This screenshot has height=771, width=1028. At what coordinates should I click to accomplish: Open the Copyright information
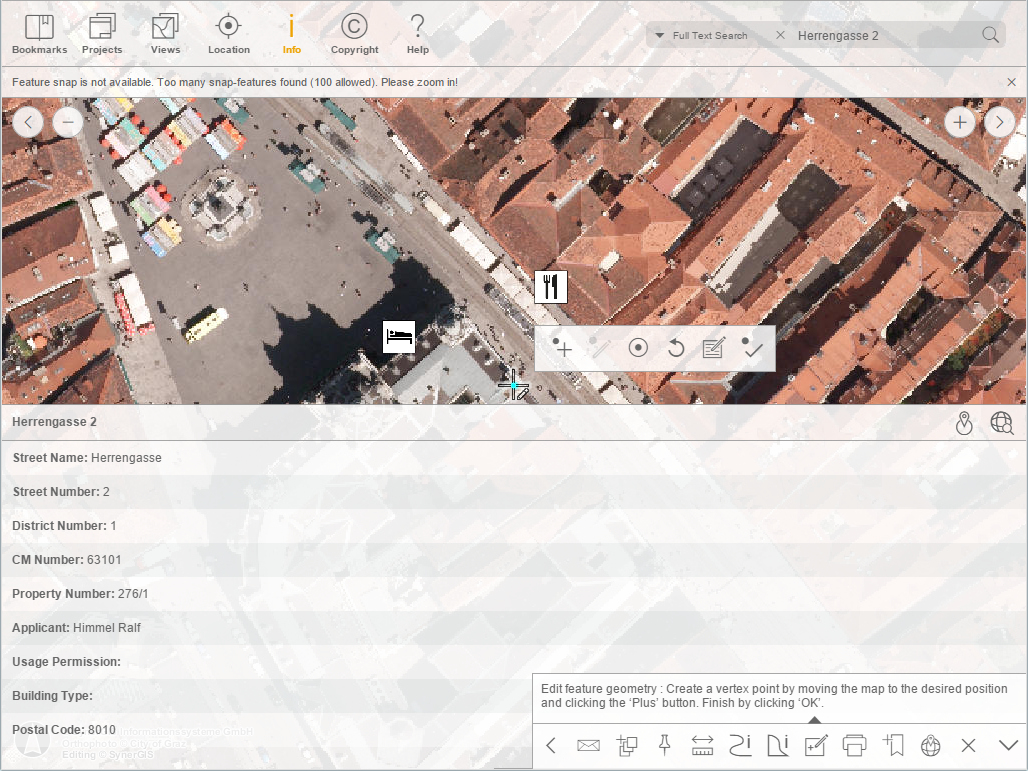click(354, 31)
